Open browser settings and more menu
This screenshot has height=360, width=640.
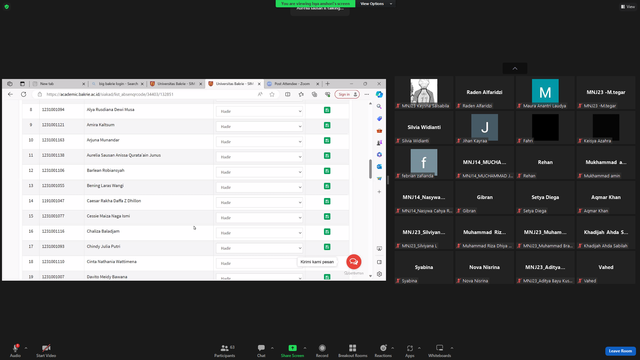pyautogui.click(x=367, y=94)
